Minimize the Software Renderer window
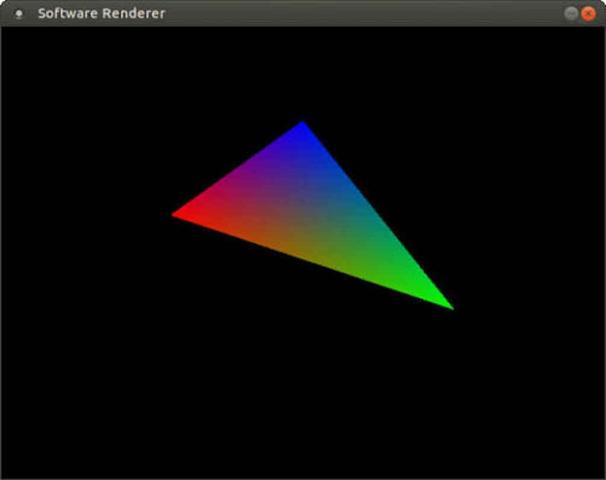606x480 pixels. [x=571, y=14]
